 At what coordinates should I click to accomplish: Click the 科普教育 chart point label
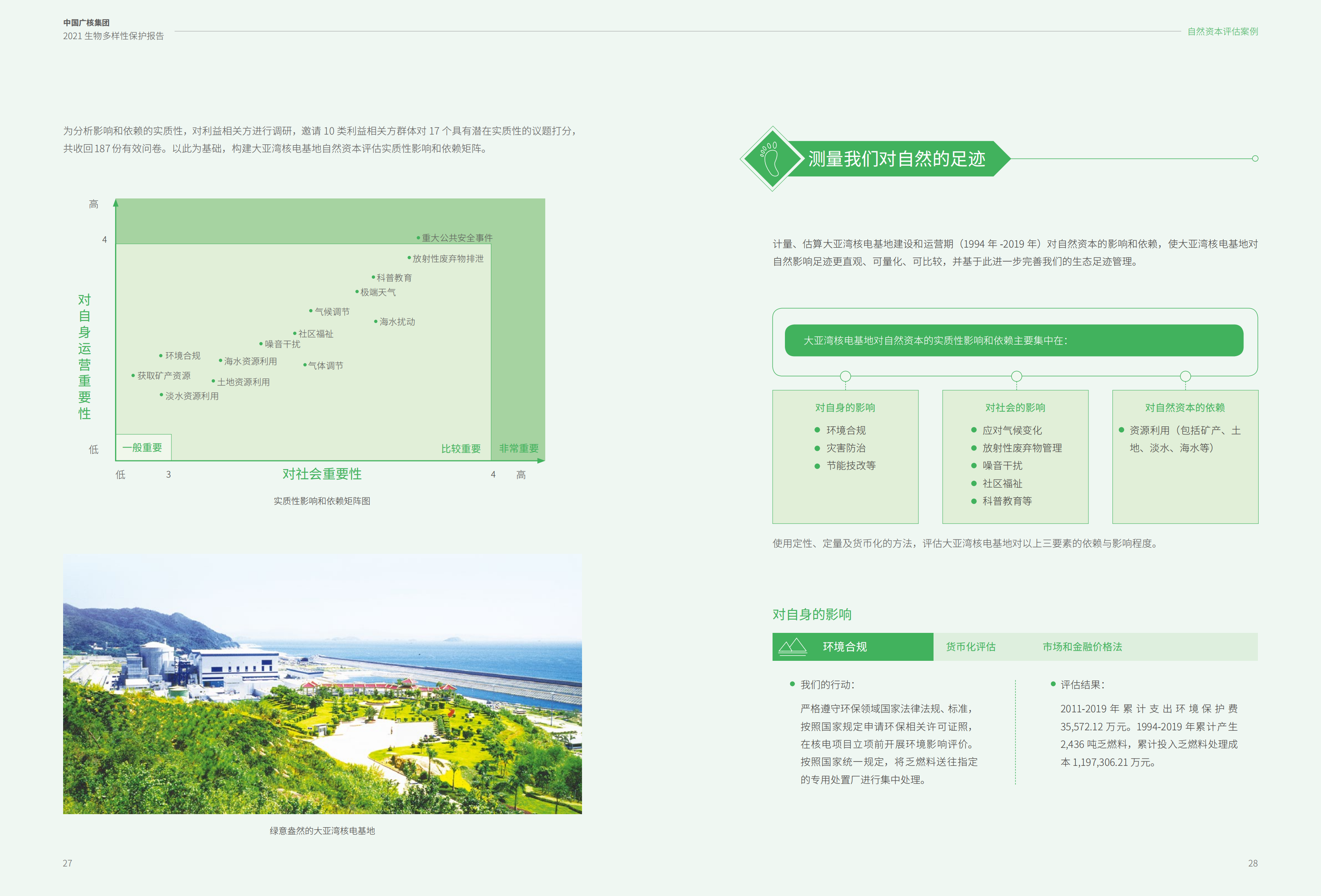pos(394,278)
